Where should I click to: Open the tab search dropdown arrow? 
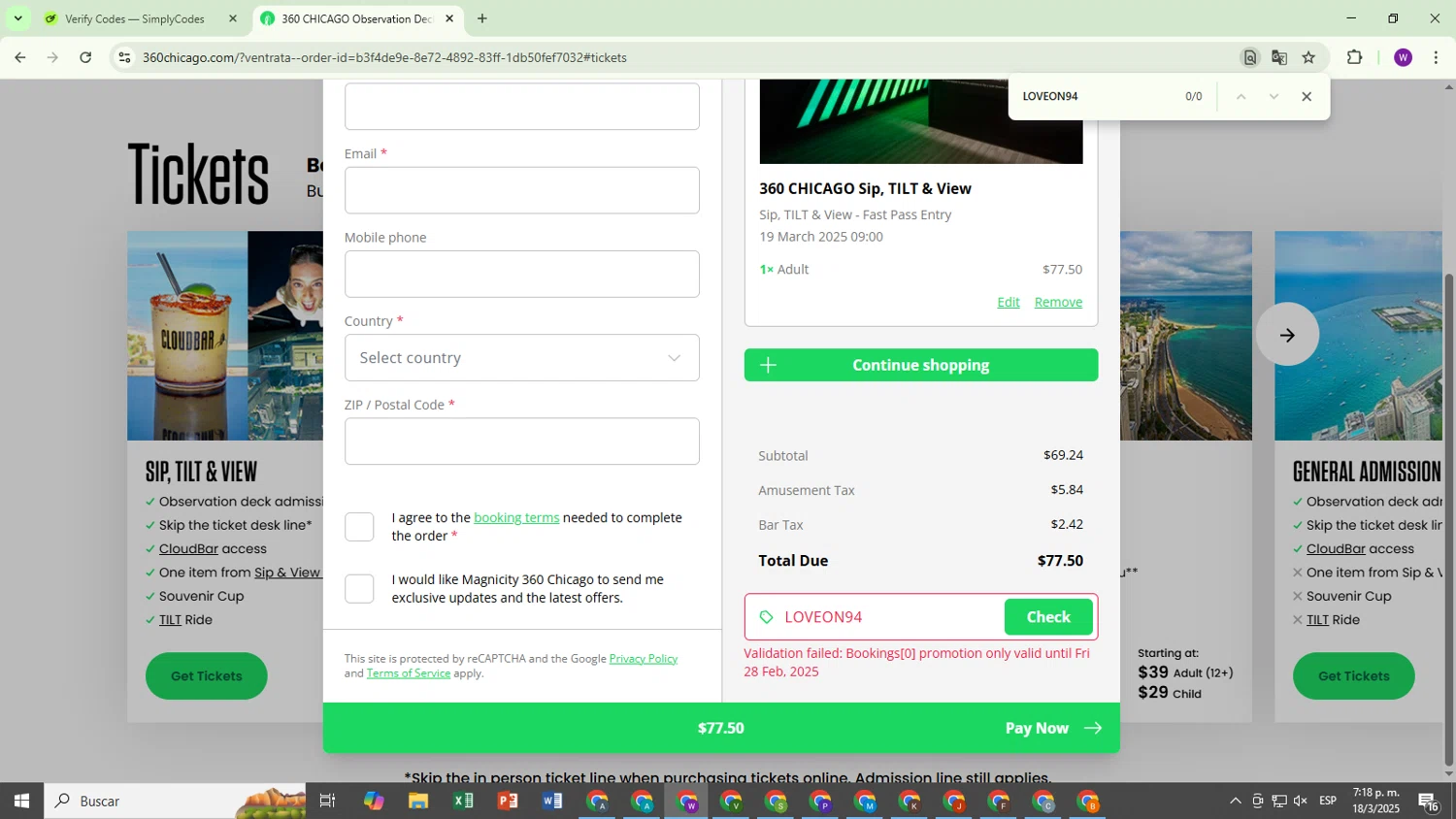pyautogui.click(x=17, y=18)
